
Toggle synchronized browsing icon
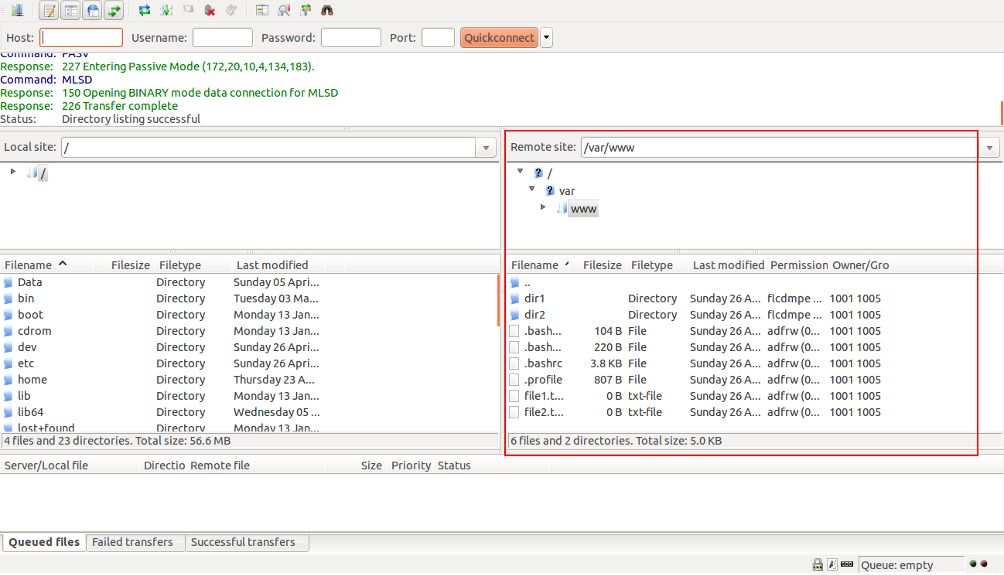305,10
